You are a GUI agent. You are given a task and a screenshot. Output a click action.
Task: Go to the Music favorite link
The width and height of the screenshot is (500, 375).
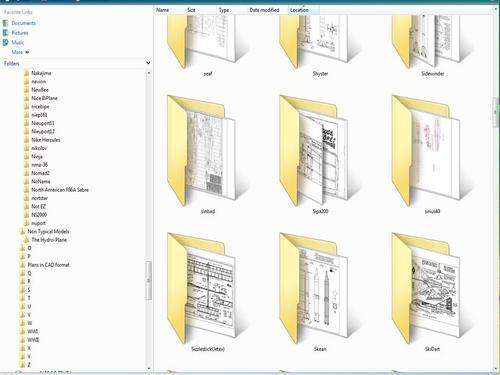tap(18, 42)
